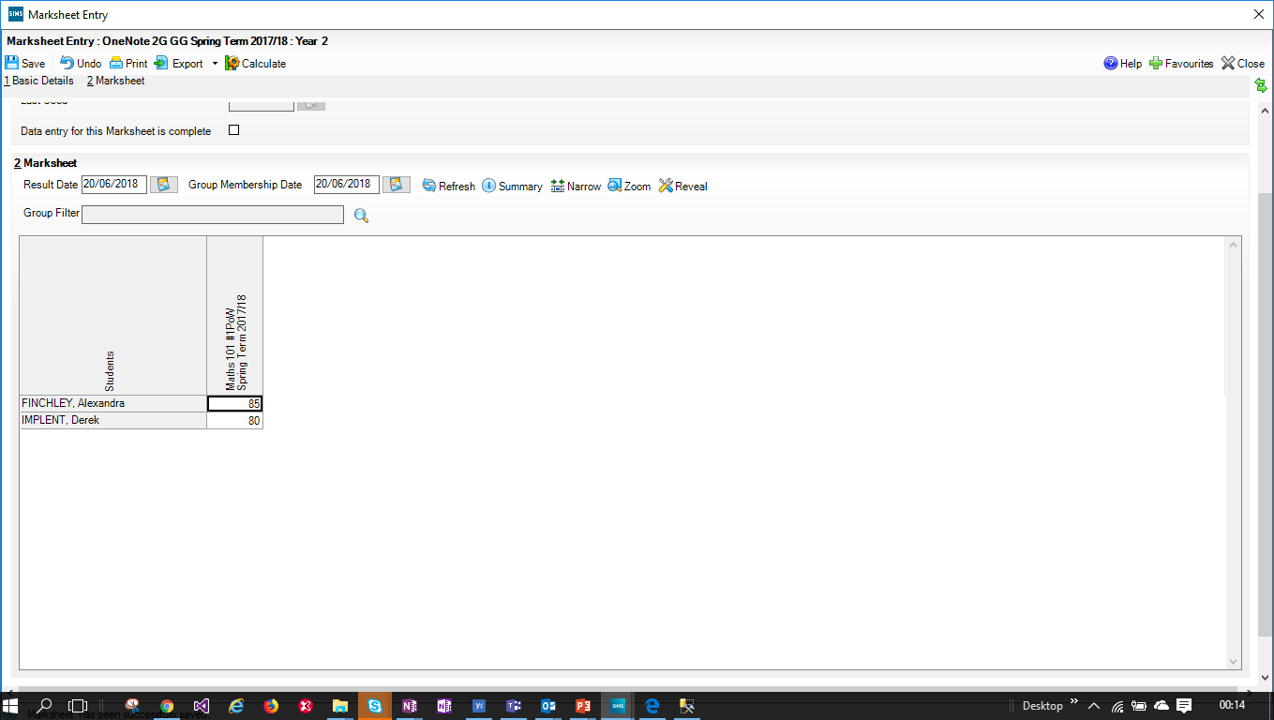This screenshot has height=720, width=1274.
Task: Undo the last marksheet change
Action: [x=80, y=63]
